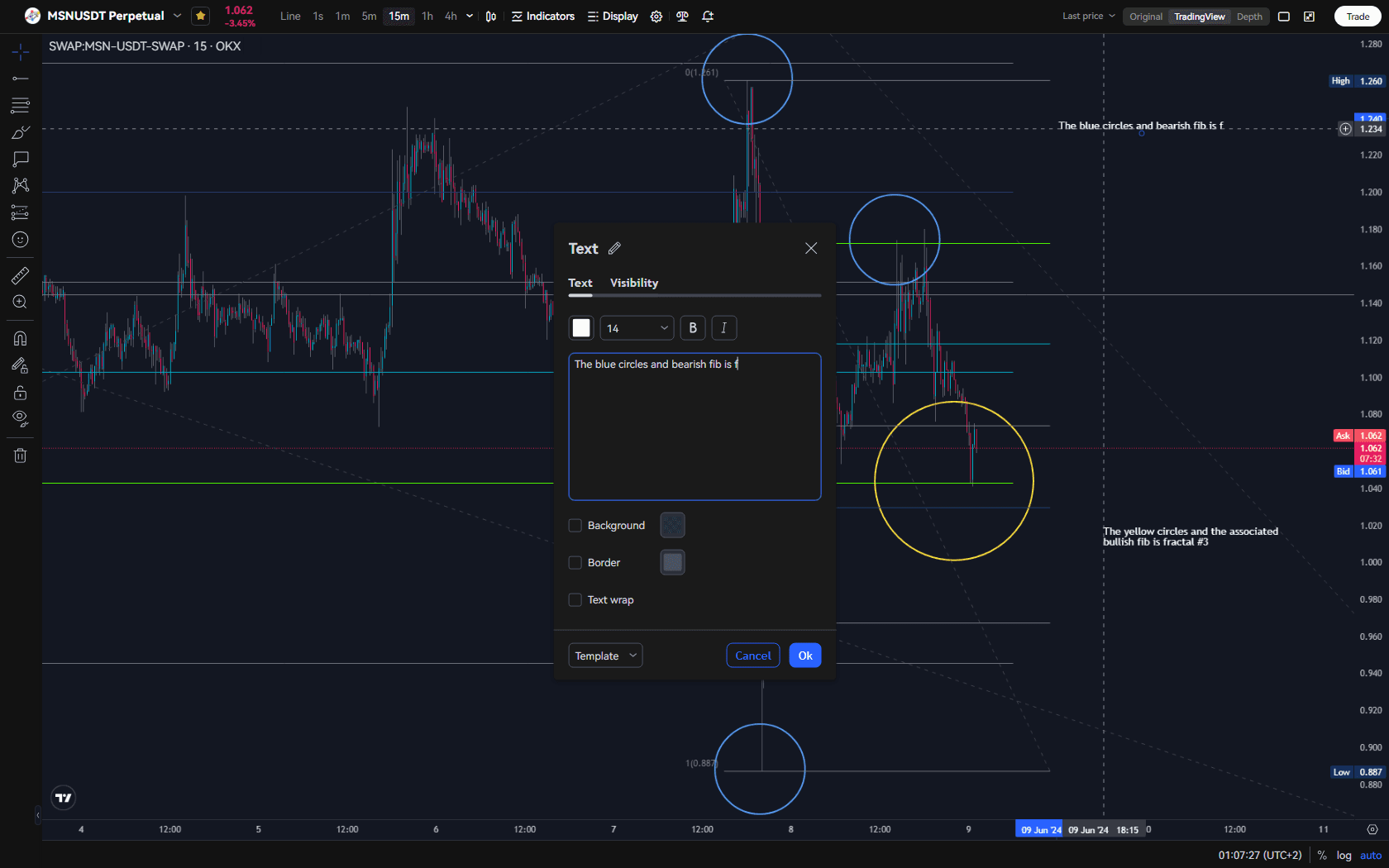Screen dimensions: 1389x868
Task: Select the ruler measure tool
Action: click(21, 276)
